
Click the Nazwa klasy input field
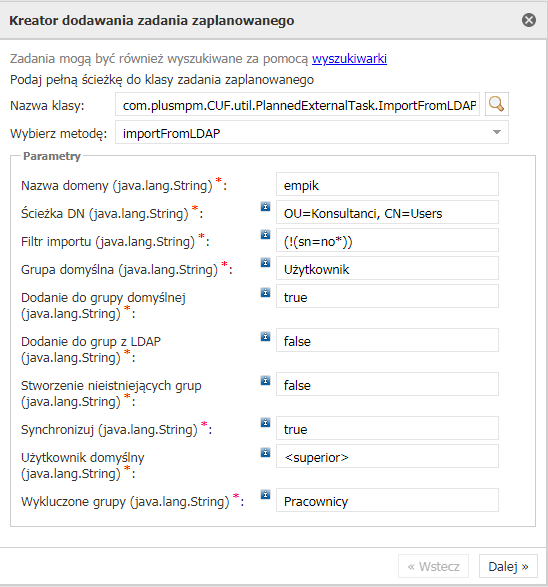pos(297,104)
